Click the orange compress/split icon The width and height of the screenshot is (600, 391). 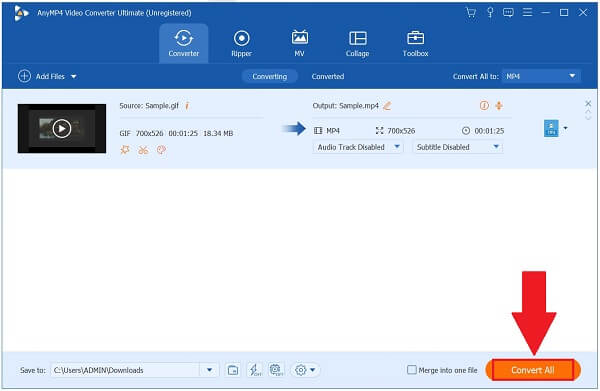[499, 105]
